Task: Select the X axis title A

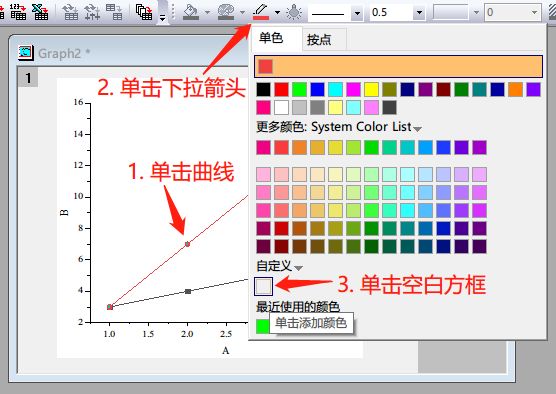Action: click(226, 350)
